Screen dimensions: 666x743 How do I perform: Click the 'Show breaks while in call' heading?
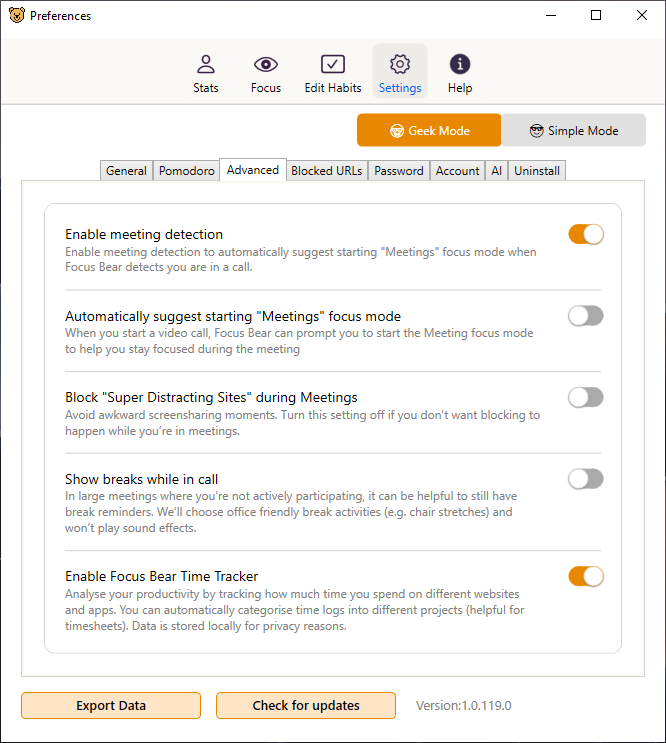click(x=142, y=479)
